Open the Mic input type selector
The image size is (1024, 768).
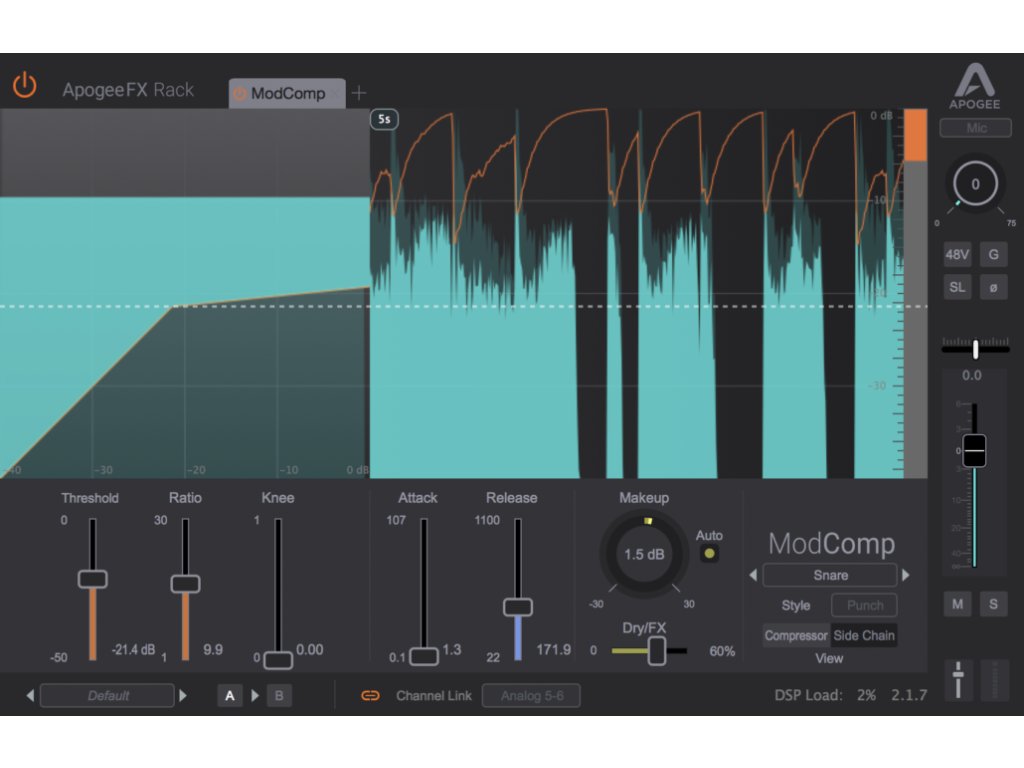tap(975, 128)
